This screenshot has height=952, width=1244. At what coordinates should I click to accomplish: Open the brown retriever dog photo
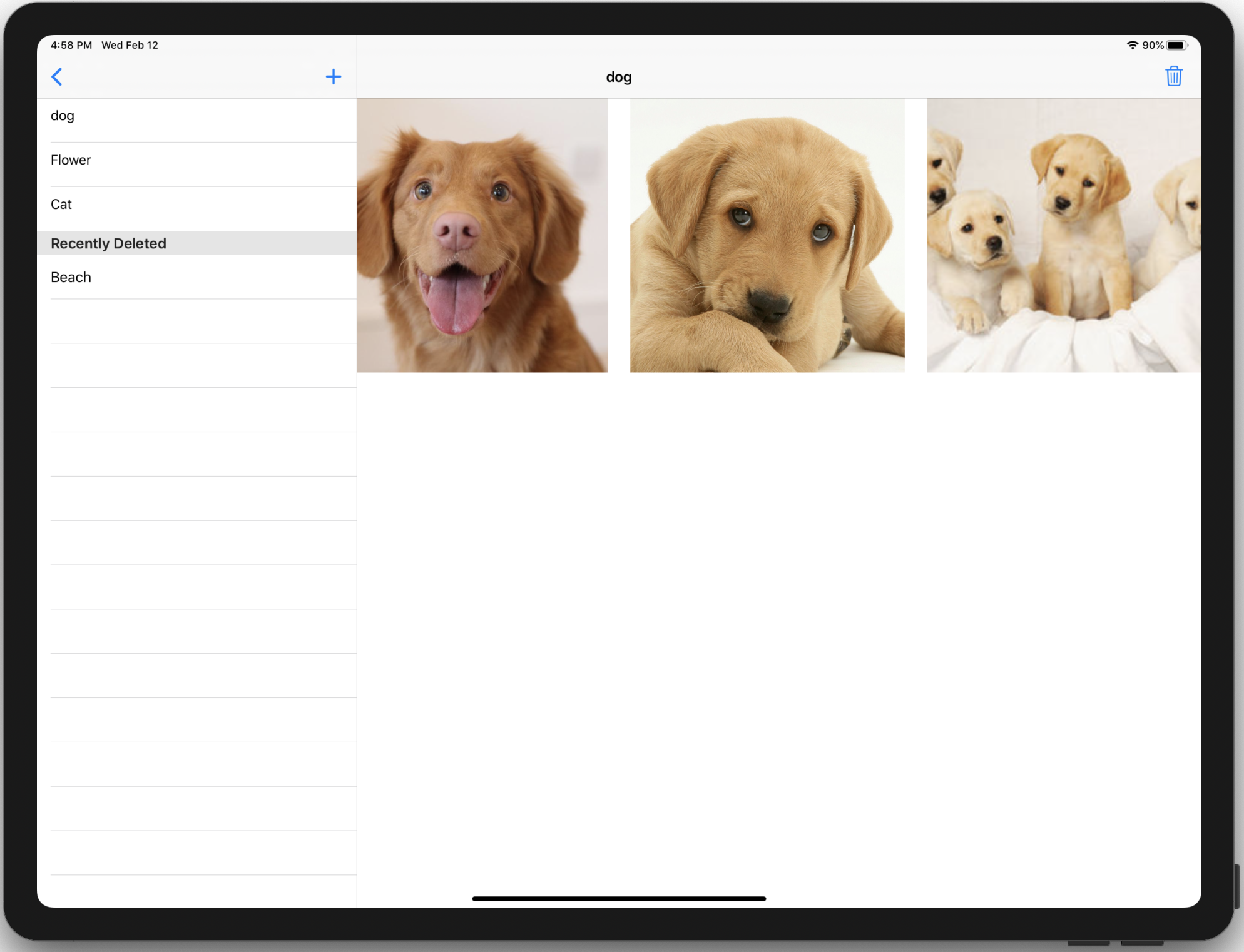pyautogui.click(x=482, y=235)
